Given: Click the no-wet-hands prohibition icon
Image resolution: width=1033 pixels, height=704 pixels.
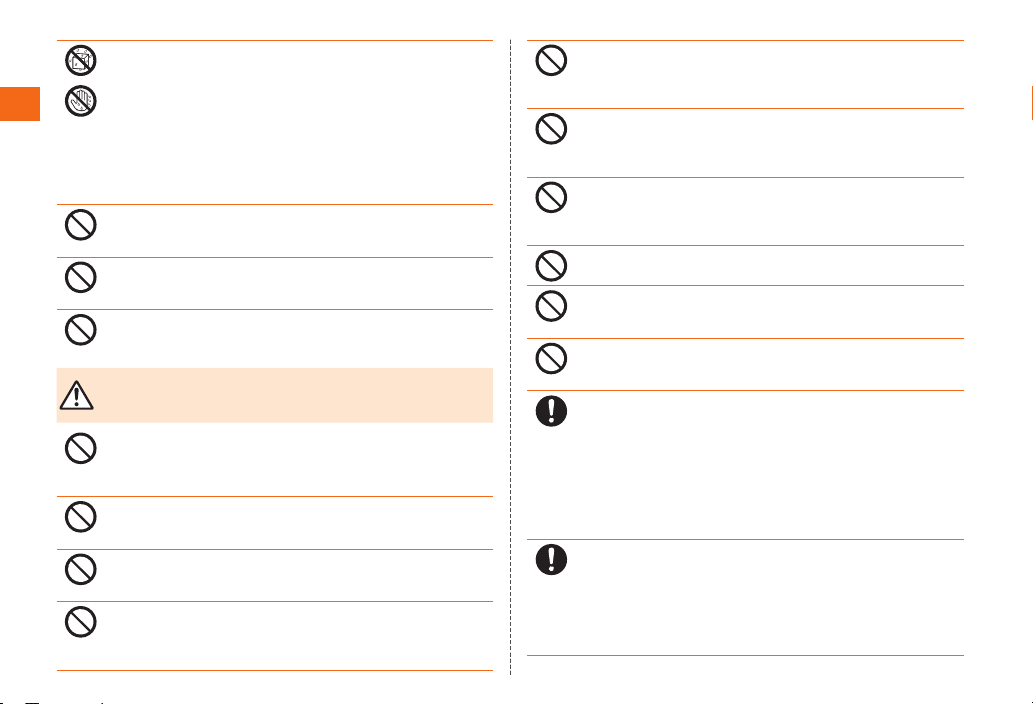Looking at the screenshot, I should [81, 101].
